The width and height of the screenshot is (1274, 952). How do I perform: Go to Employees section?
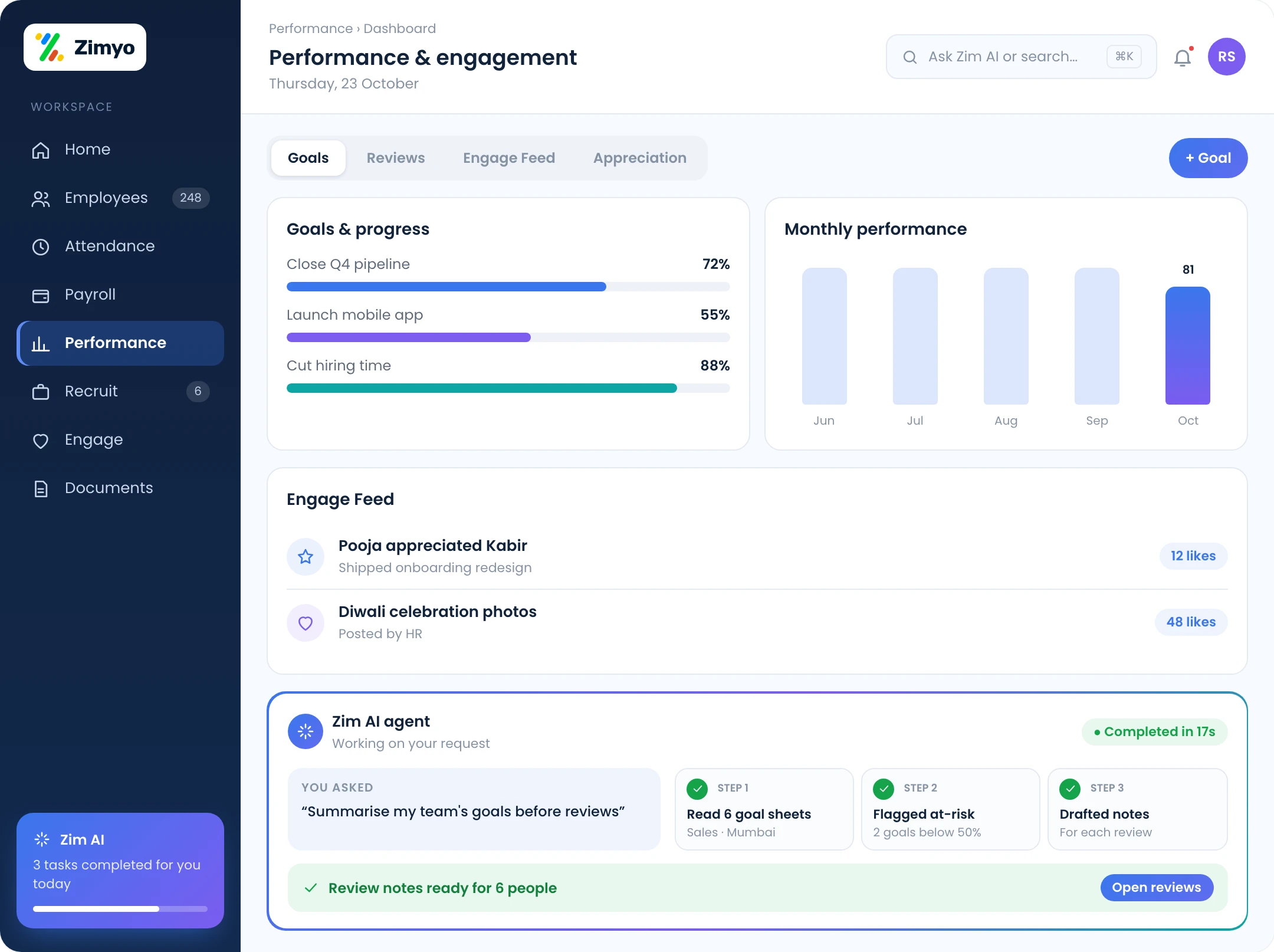click(120, 198)
